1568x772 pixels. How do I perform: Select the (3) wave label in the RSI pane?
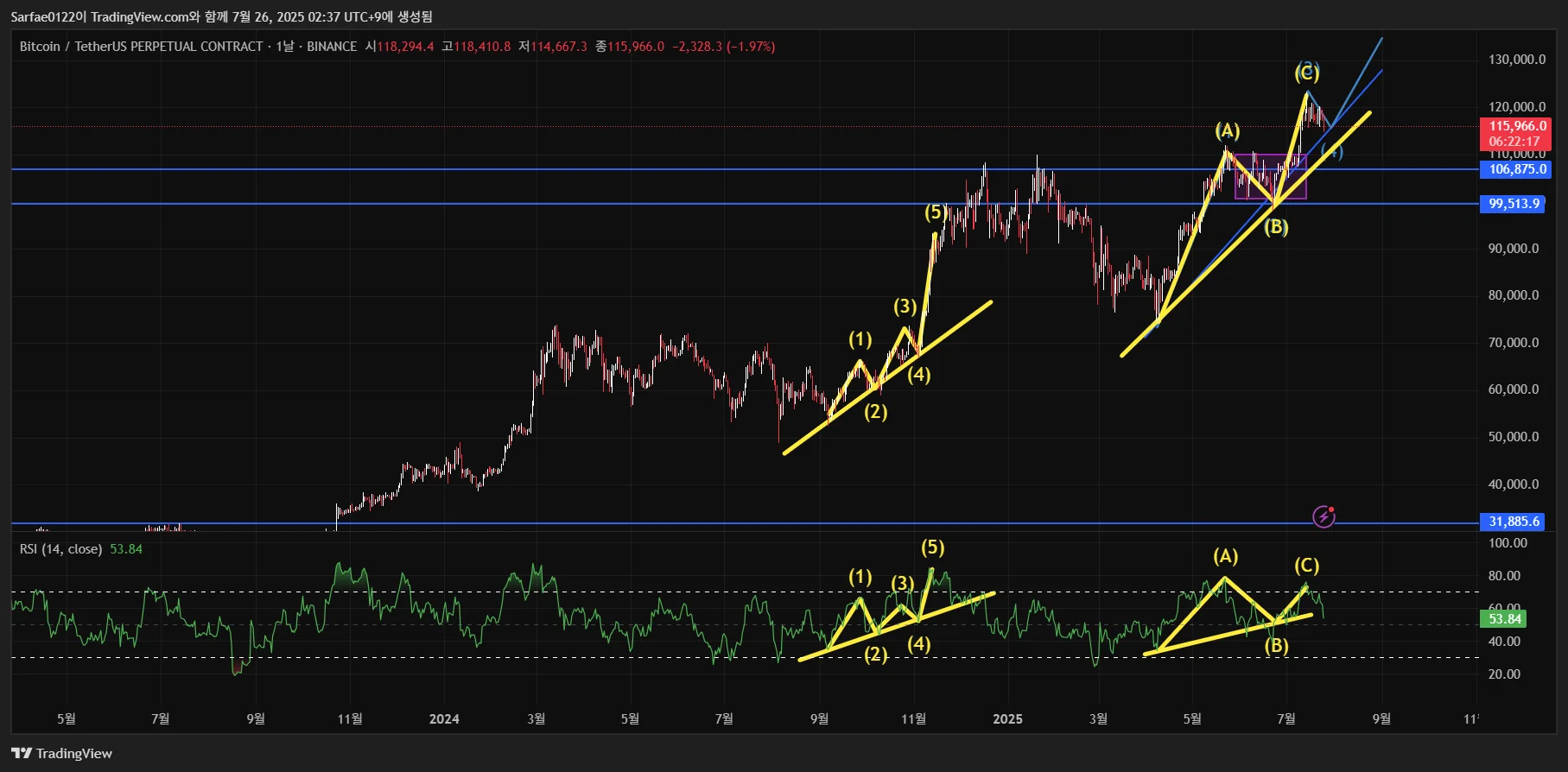[903, 584]
